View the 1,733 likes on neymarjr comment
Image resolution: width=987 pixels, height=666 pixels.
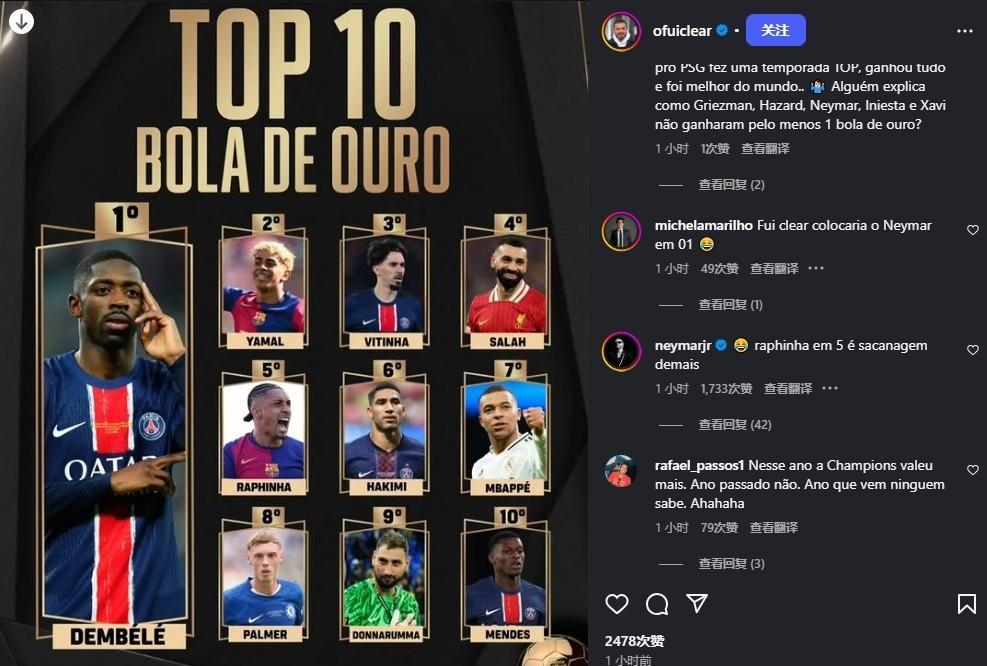[x=726, y=388]
